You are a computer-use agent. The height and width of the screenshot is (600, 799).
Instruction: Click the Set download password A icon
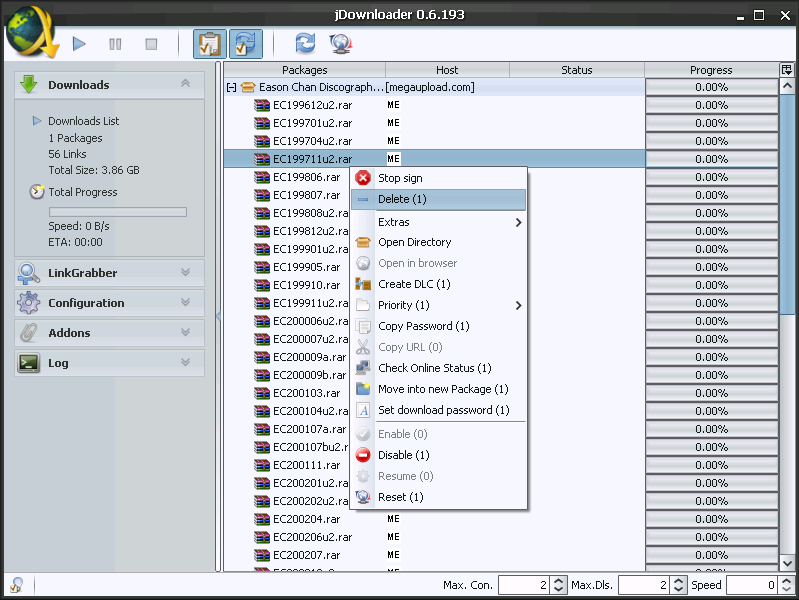coord(363,410)
